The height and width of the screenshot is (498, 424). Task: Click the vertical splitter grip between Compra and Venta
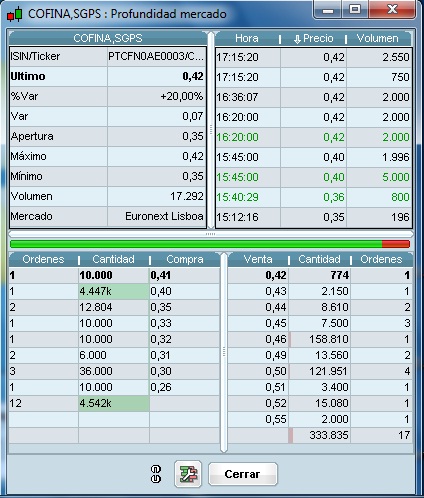[x=224, y=352]
